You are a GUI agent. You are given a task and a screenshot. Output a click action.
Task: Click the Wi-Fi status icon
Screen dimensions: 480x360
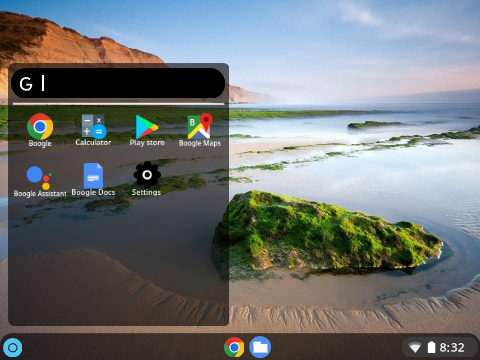click(415, 348)
